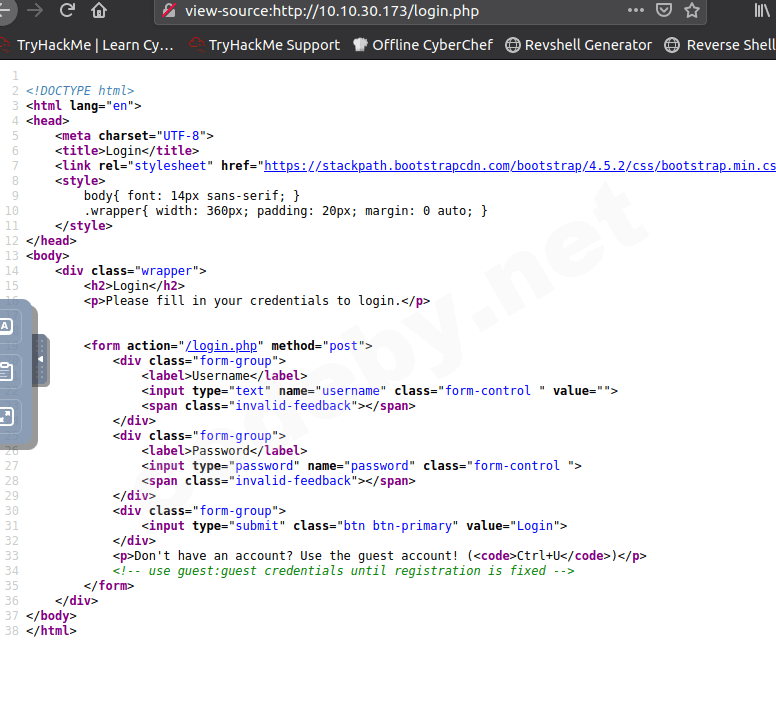The image size is (776, 716).
Task: Click 'Please fill in your credentials' line
Action: tap(257, 301)
